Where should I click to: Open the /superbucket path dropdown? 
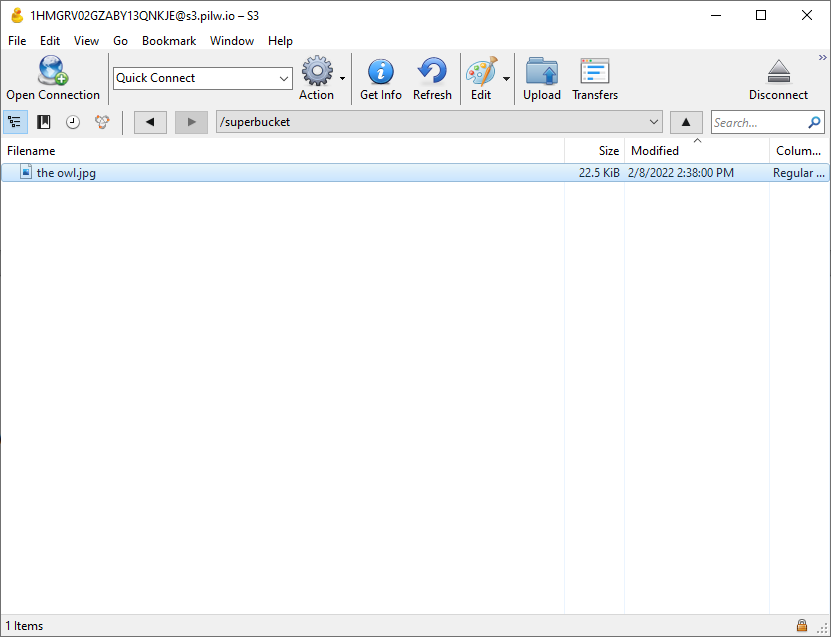(x=439, y=122)
